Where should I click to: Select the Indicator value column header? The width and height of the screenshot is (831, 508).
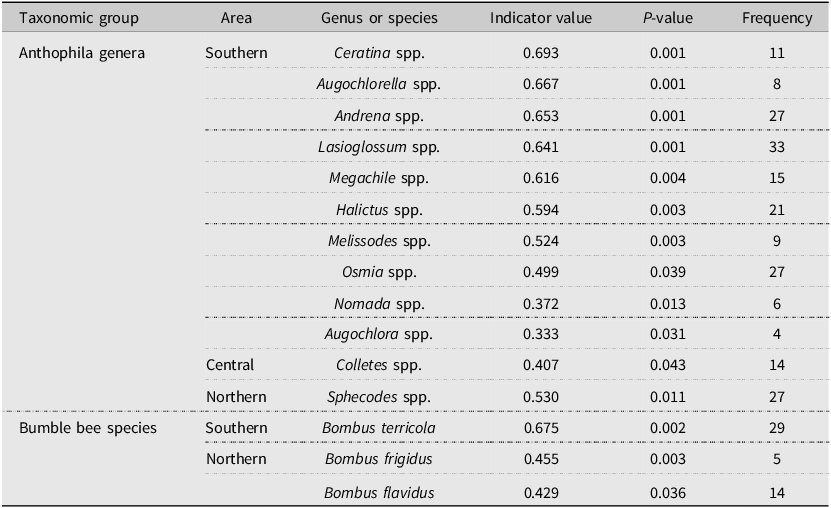click(541, 18)
